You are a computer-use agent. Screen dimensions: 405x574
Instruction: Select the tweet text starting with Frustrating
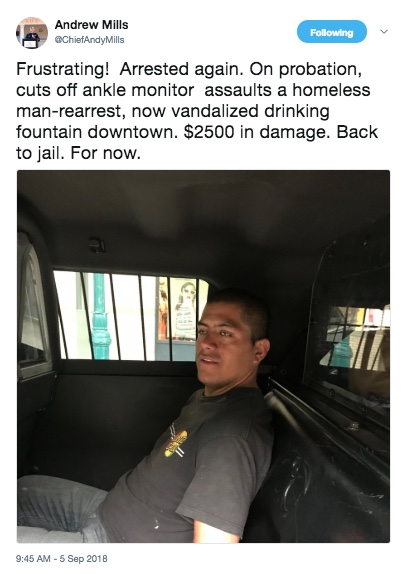197,111
